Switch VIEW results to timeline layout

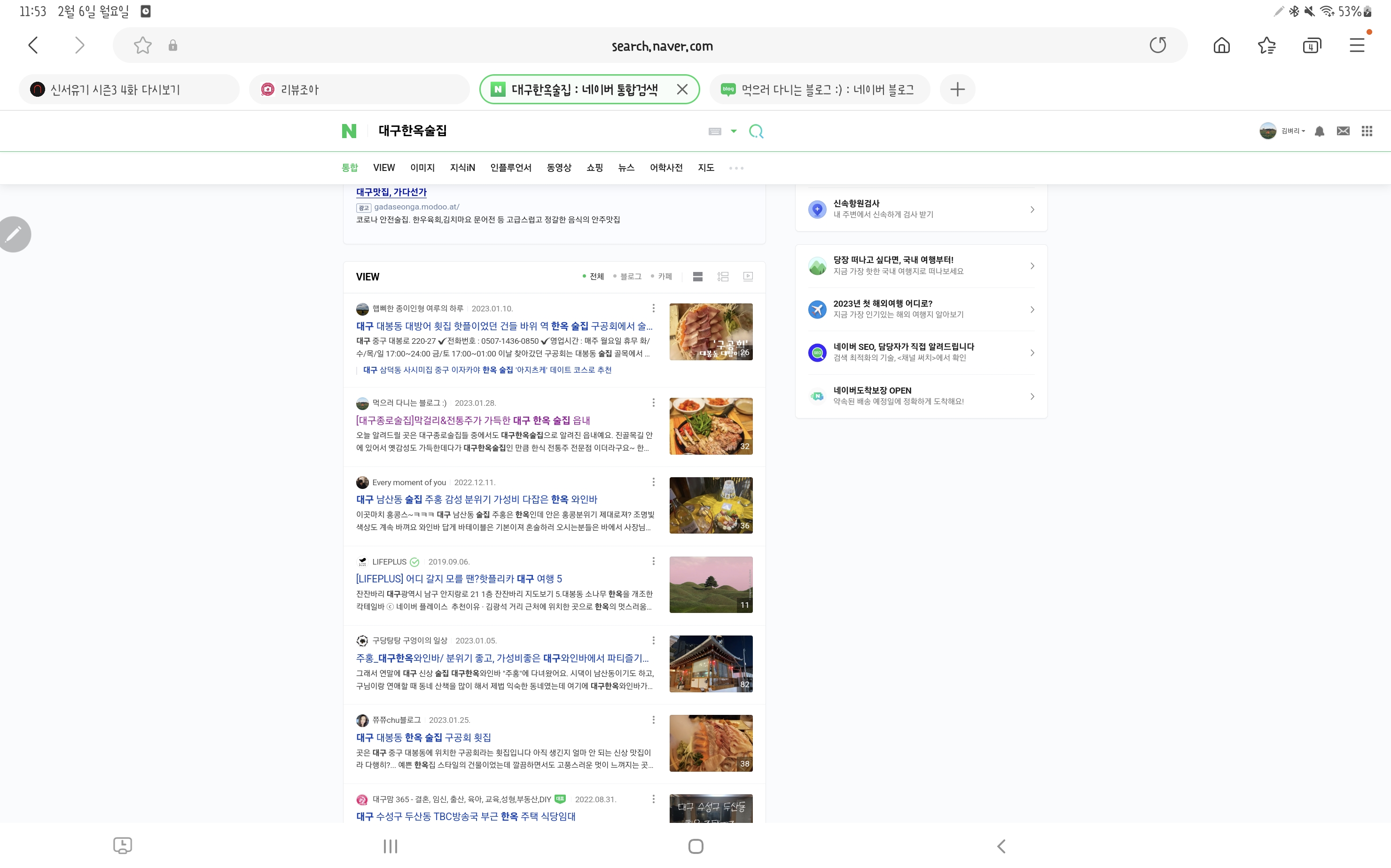pos(723,277)
